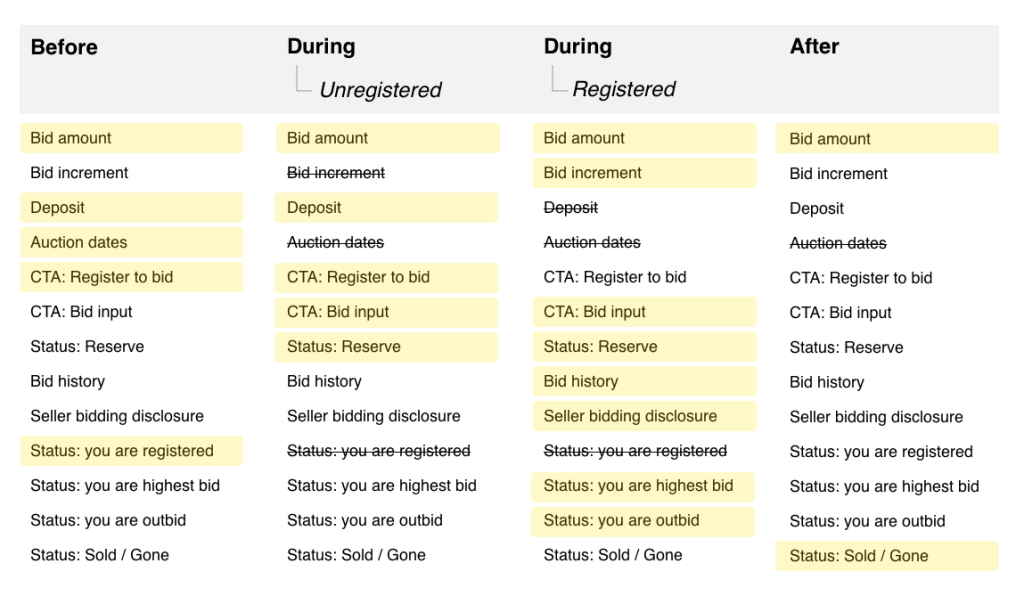Select "CTA: Bid input" in Unregistered column

(338, 312)
